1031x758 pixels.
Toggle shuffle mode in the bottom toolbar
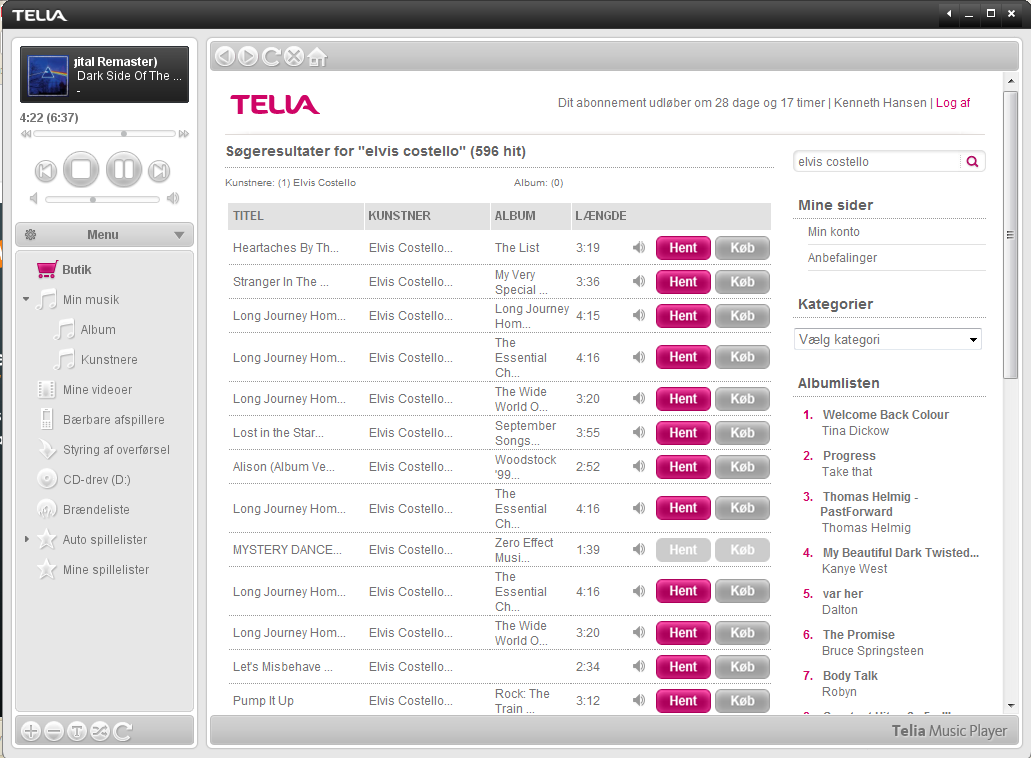pyautogui.click(x=100, y=731)
